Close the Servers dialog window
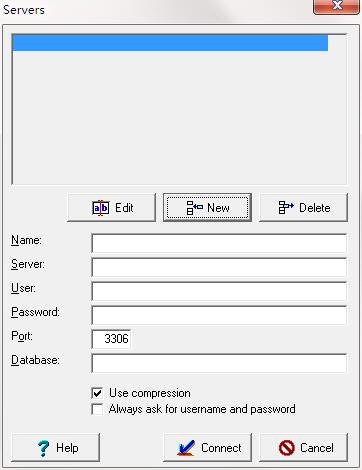Screen dimensions: 362x470 pos(336,6)
